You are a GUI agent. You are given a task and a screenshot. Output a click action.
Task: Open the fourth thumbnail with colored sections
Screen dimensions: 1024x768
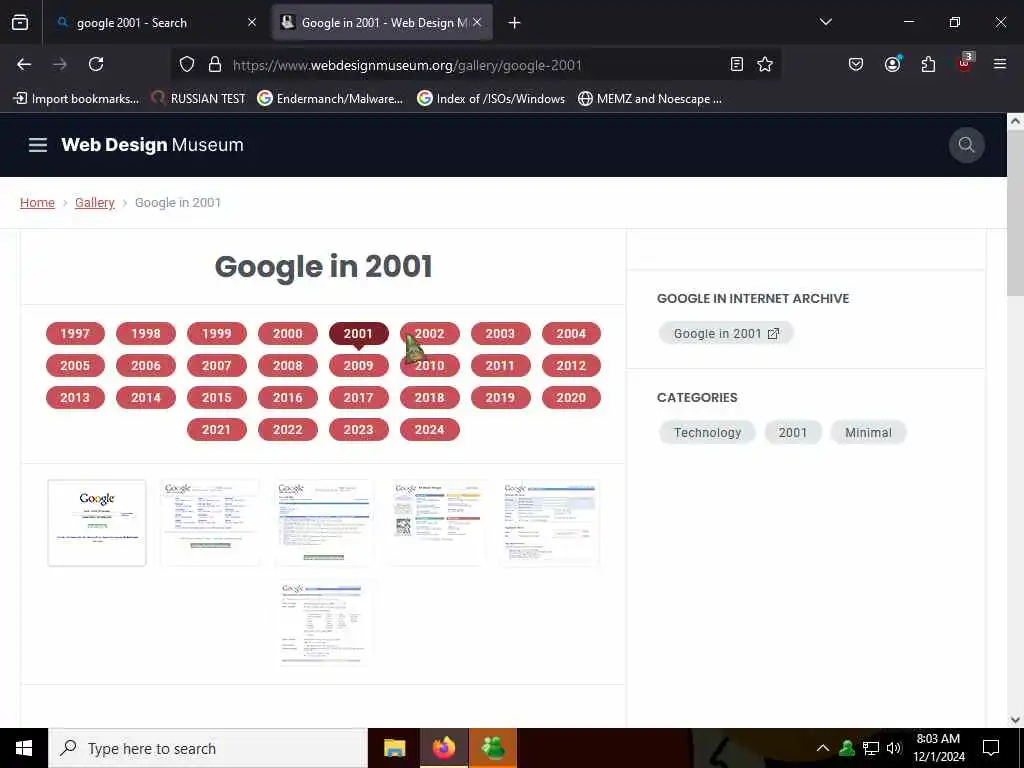437,522
